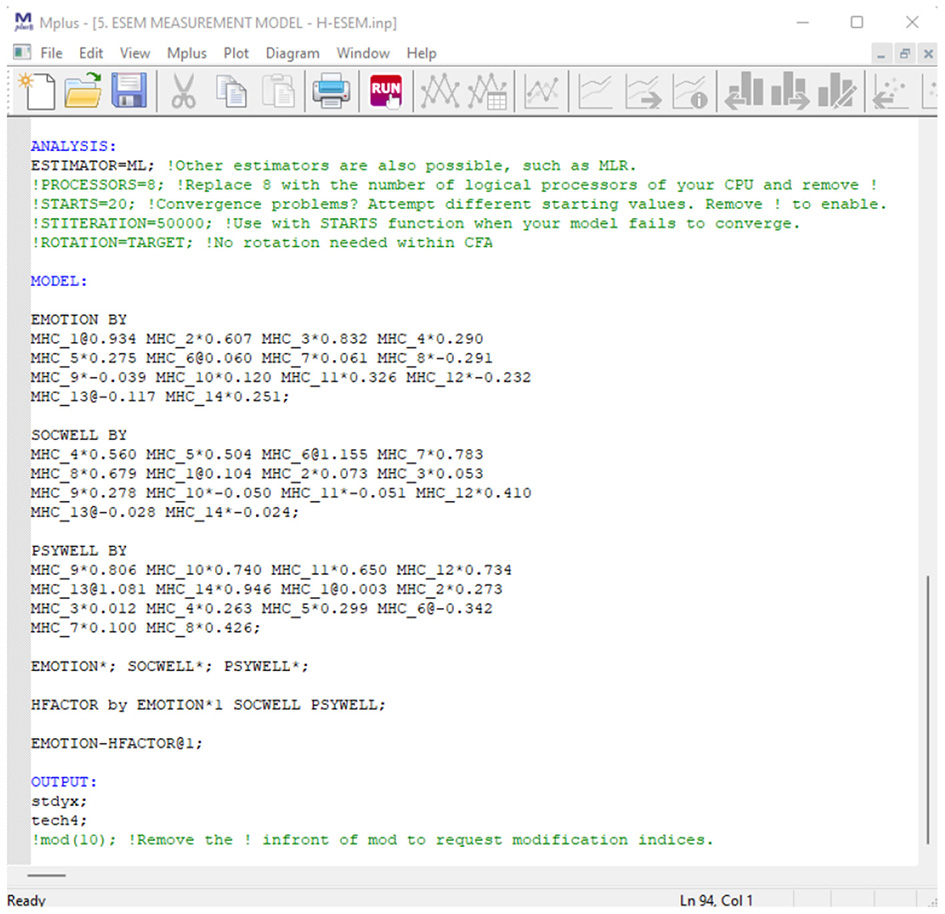Click the scissors Cut icon
This screenshot has width=945, height=914.
[x=183, y=92]
